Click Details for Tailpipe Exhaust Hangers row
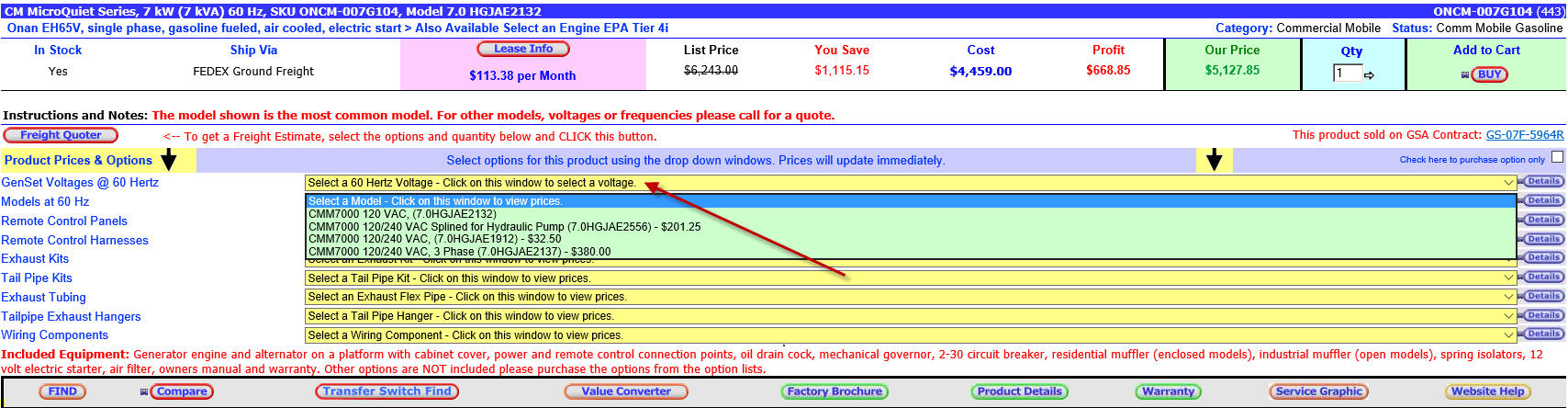This screenshot has width=1568, height=408. pos(1543,315)
